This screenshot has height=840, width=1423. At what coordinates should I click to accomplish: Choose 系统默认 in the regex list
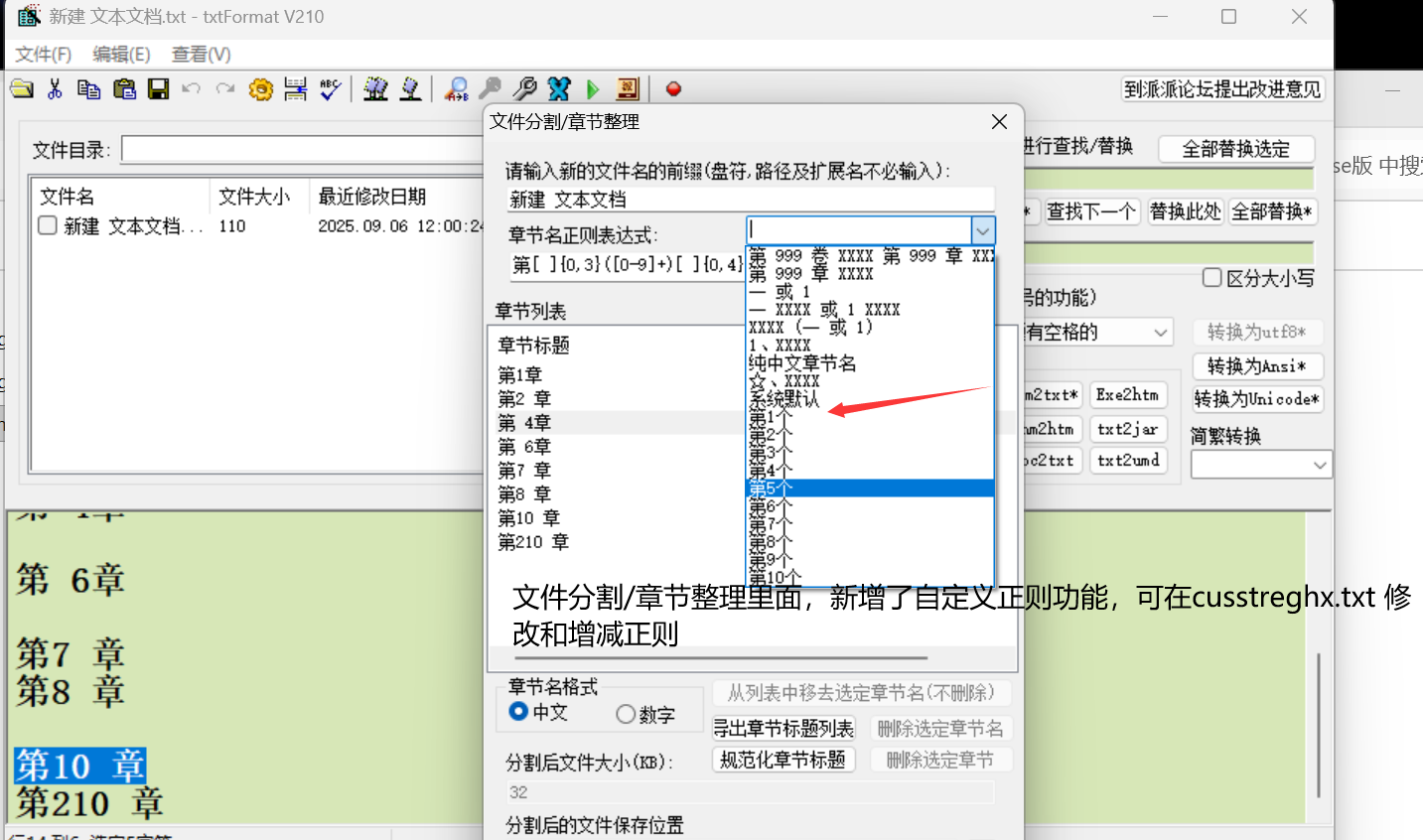click(x=870, y=399)
